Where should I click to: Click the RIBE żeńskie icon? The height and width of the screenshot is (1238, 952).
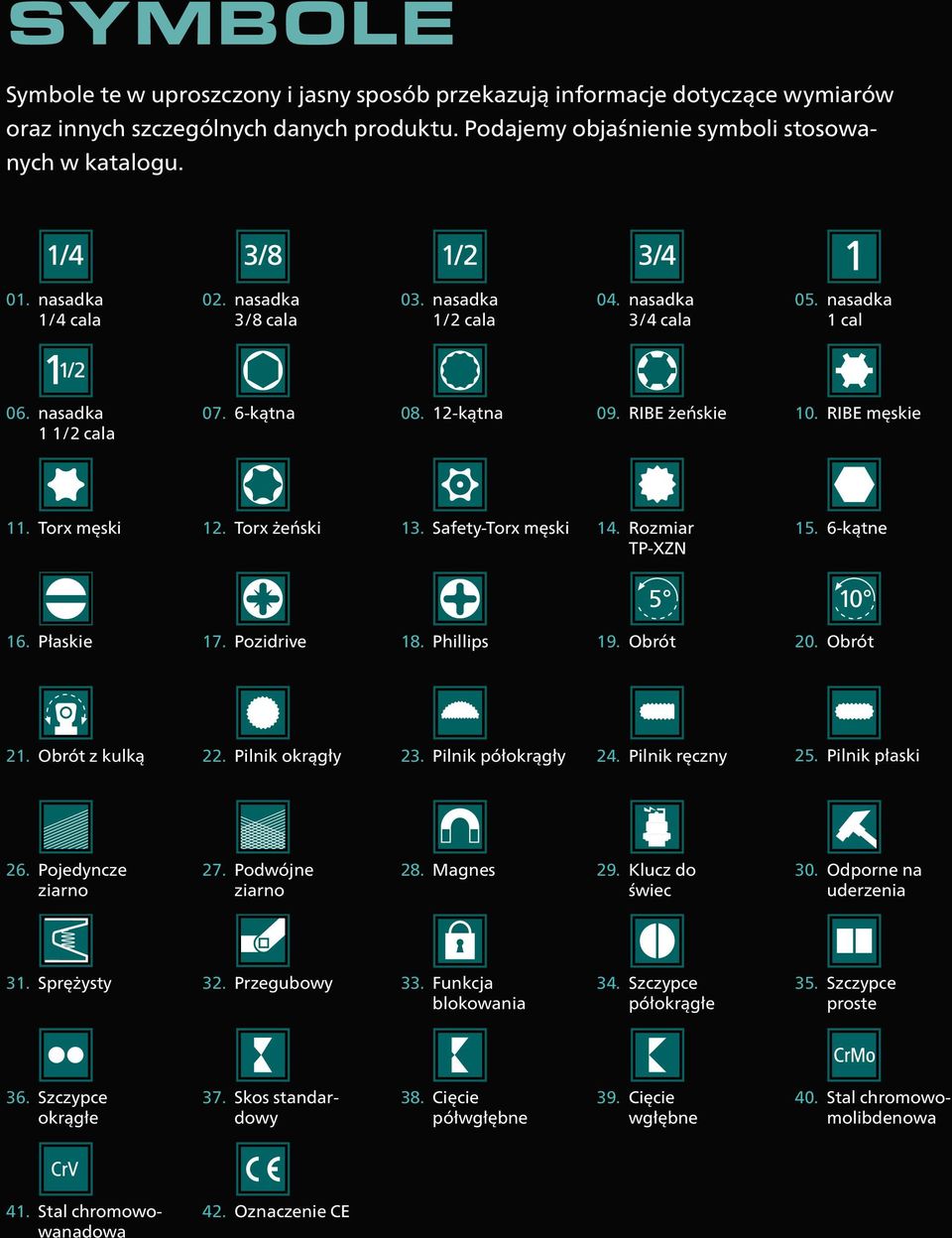pyautogui.click(x=656, y=370)
